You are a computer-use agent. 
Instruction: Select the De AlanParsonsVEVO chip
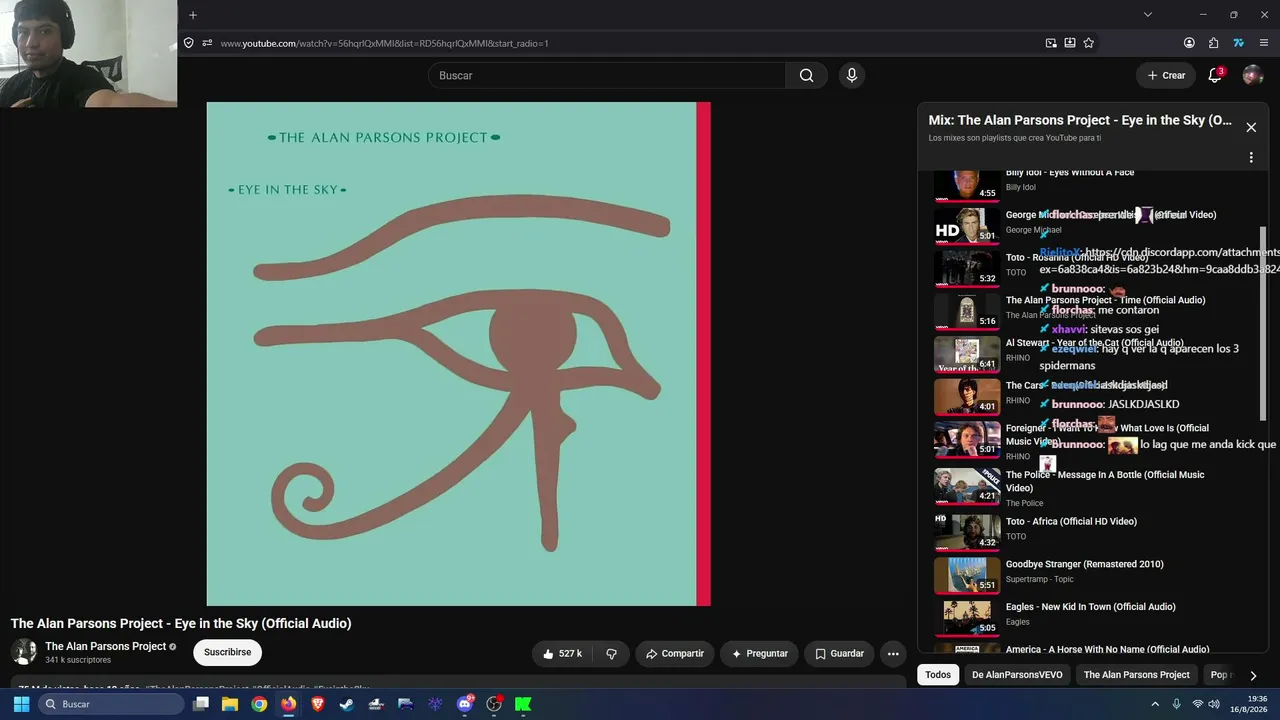pos(1017,675)
